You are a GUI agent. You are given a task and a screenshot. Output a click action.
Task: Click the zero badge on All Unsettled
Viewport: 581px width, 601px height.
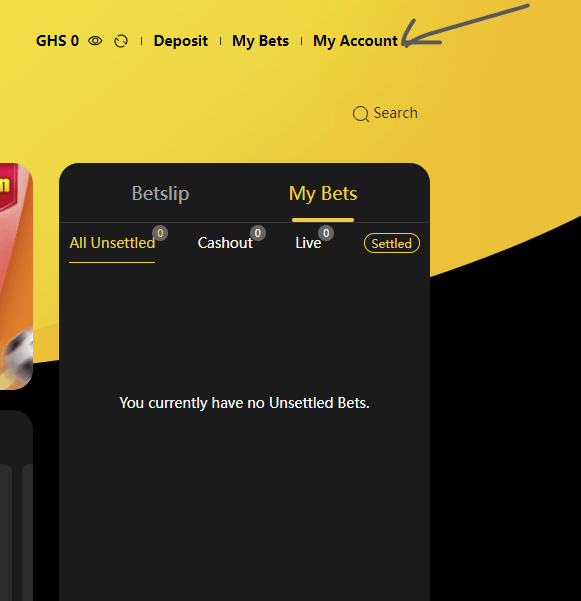(x=160, y=233)
